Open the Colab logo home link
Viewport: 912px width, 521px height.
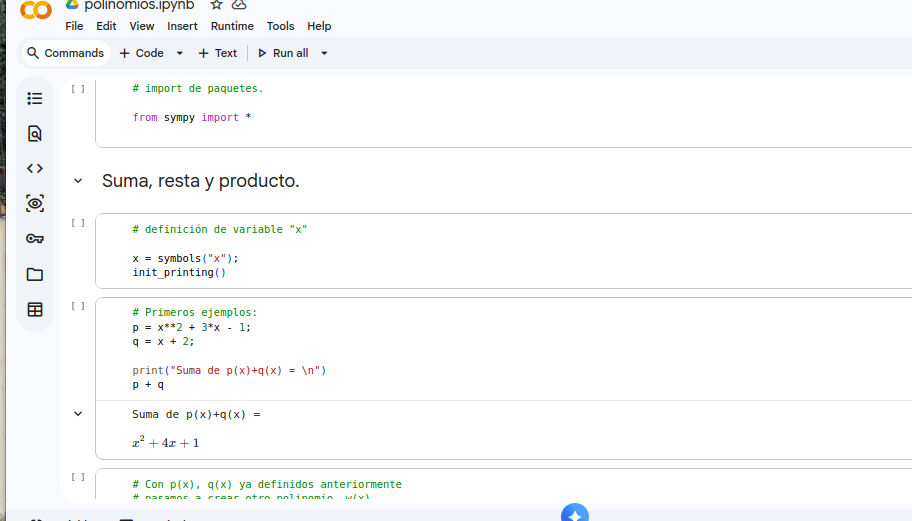coord(35,9)
